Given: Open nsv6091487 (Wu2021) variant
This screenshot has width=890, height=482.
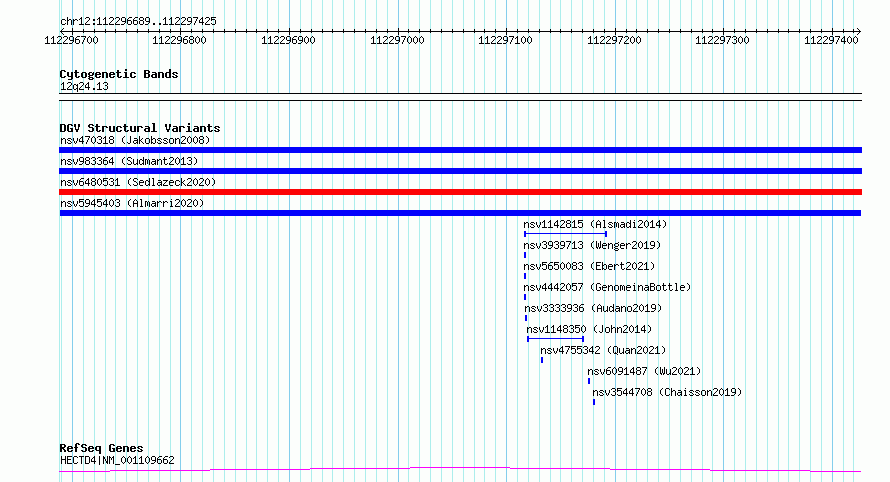Looking at the screenshot, I should click(x=644, y=371).
